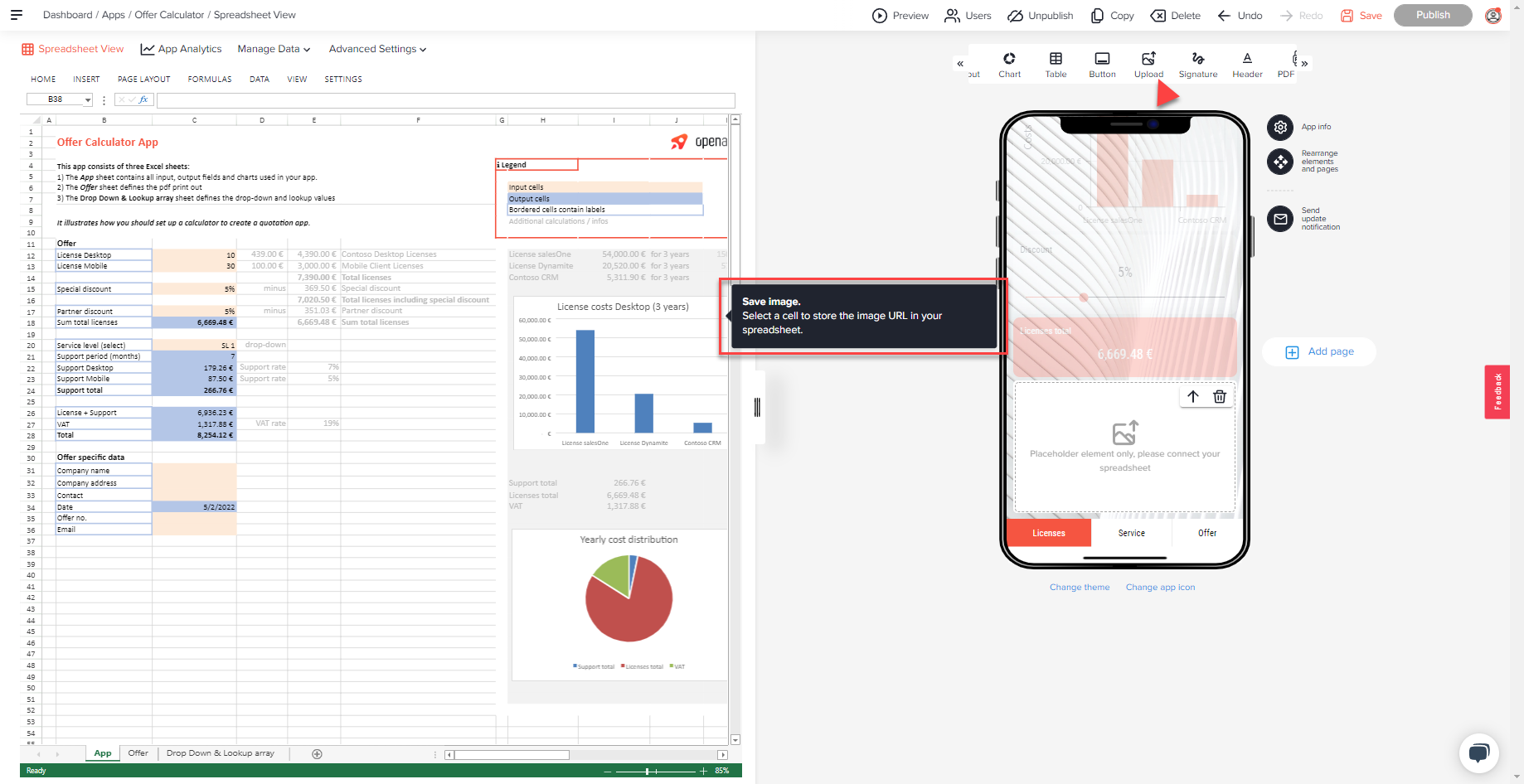Click Unpublish in top toolbar
This screenshot has width=1524, height=784.
[1041, 16]
